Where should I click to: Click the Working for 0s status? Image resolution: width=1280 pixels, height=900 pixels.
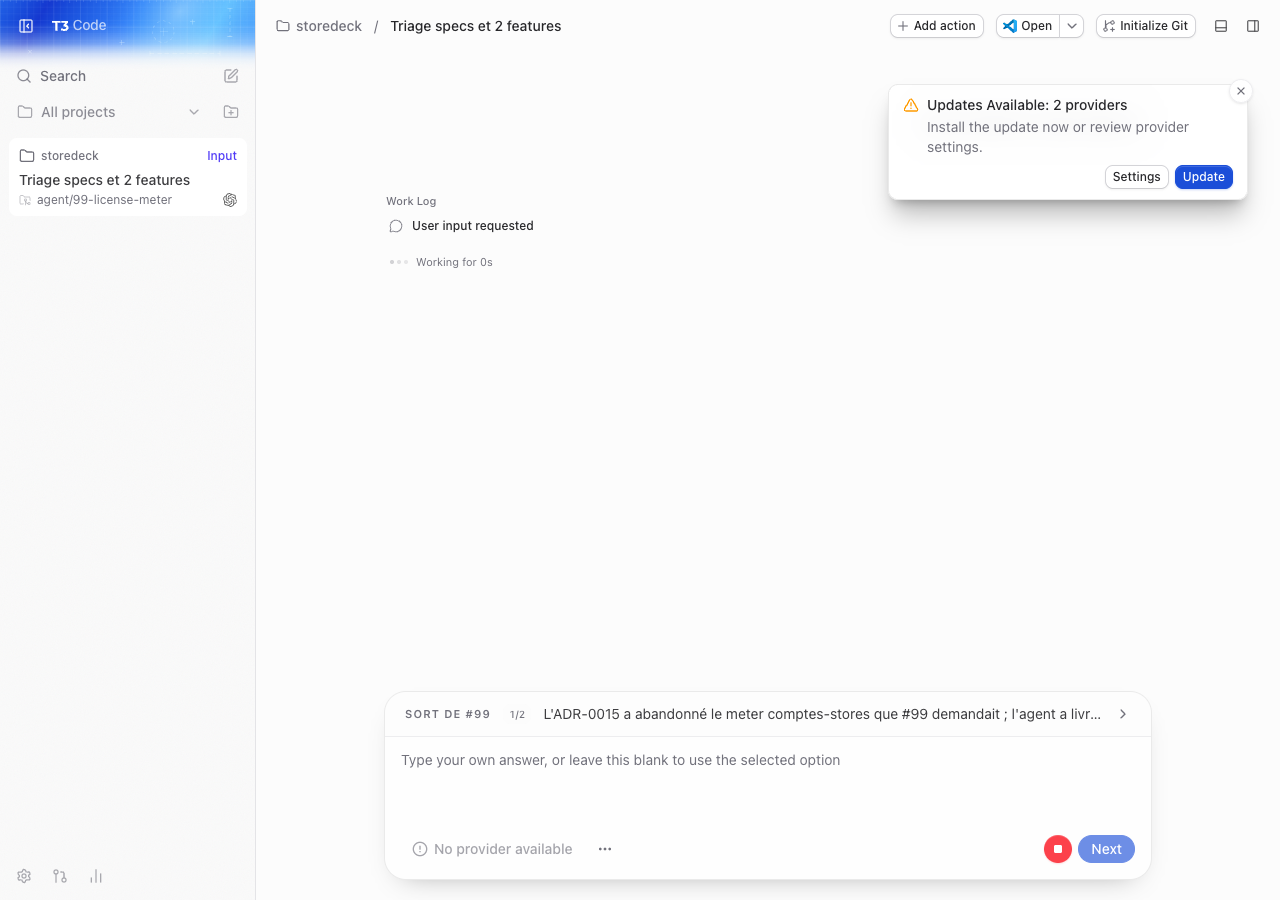454,262
